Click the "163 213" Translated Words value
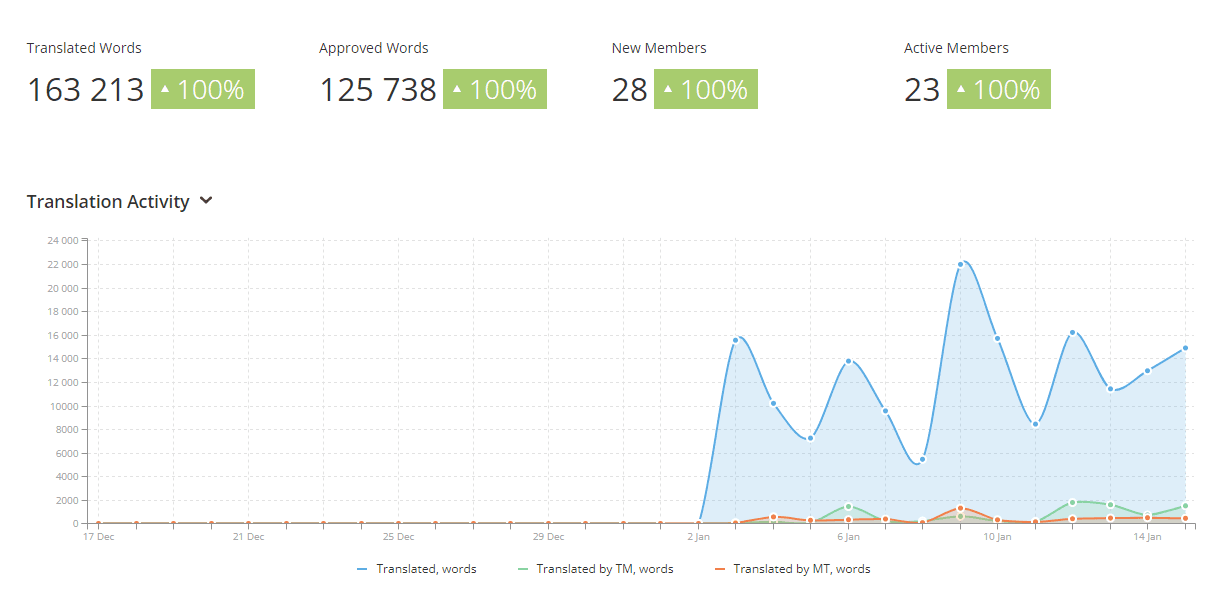Screen dimensions: 1208x596 pos(86,89)
